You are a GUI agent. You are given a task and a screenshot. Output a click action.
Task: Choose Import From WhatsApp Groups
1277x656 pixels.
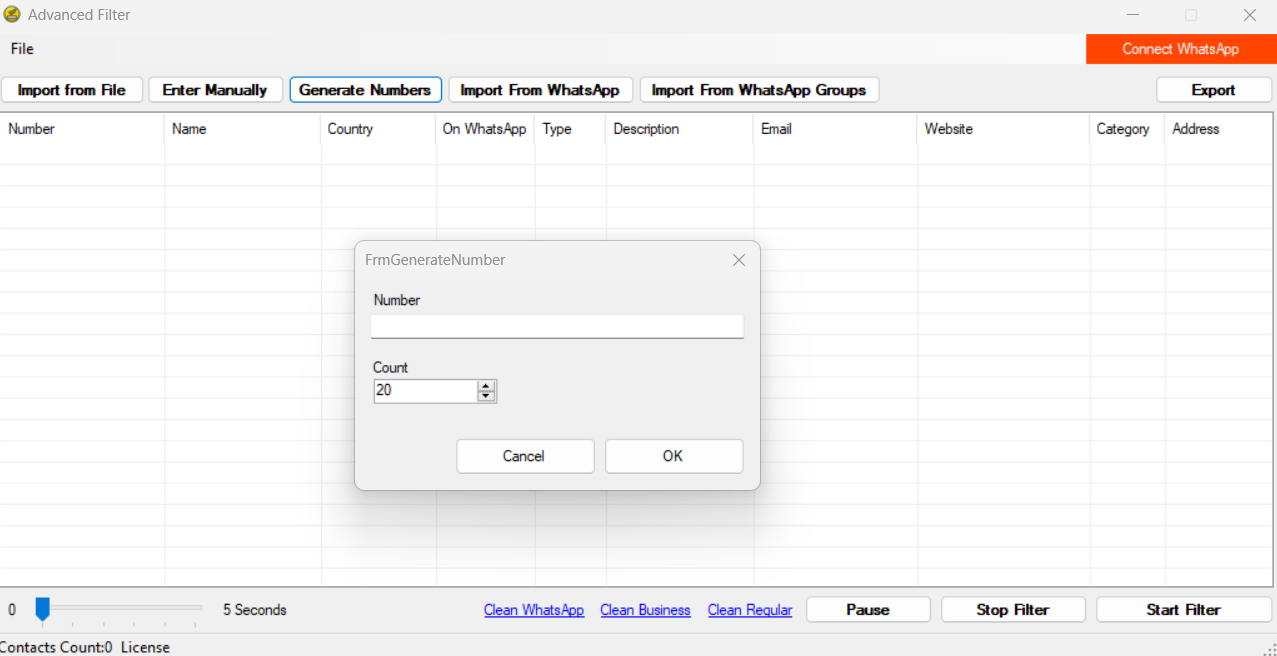tap(758, 90)
